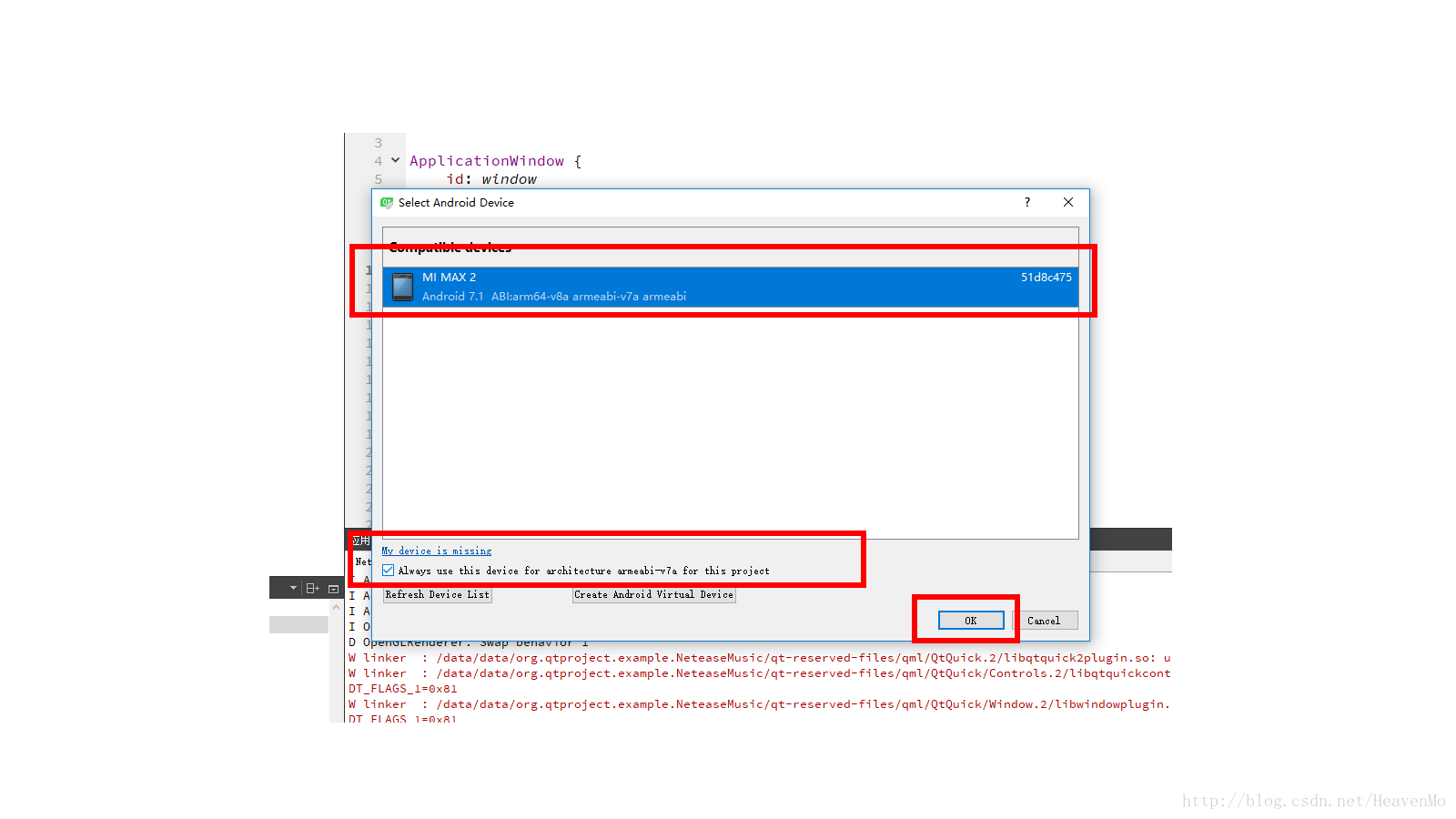Uncheck Always use this device for architecture
The width and height of the screenshot is (1456, 819).
click(x=389, y=571)
